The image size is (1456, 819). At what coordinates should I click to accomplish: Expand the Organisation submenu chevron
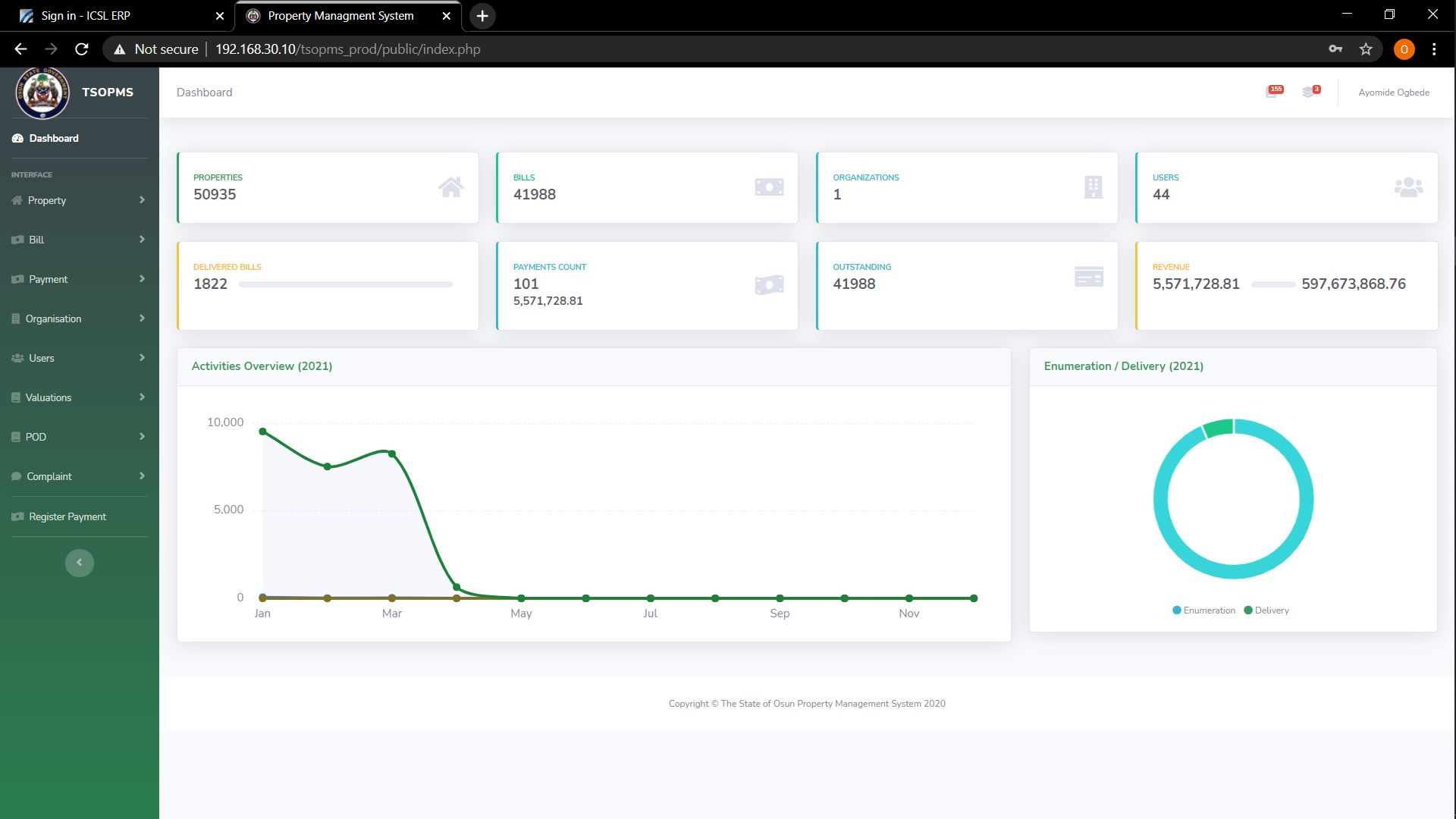(x=142, y=318)
